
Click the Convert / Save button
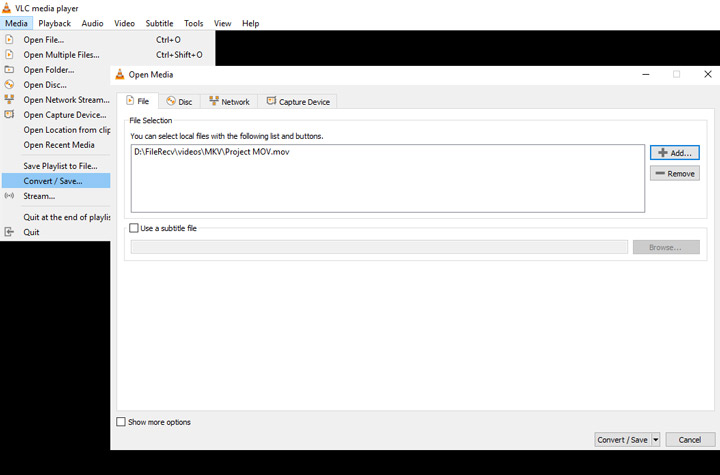(623, 440)
